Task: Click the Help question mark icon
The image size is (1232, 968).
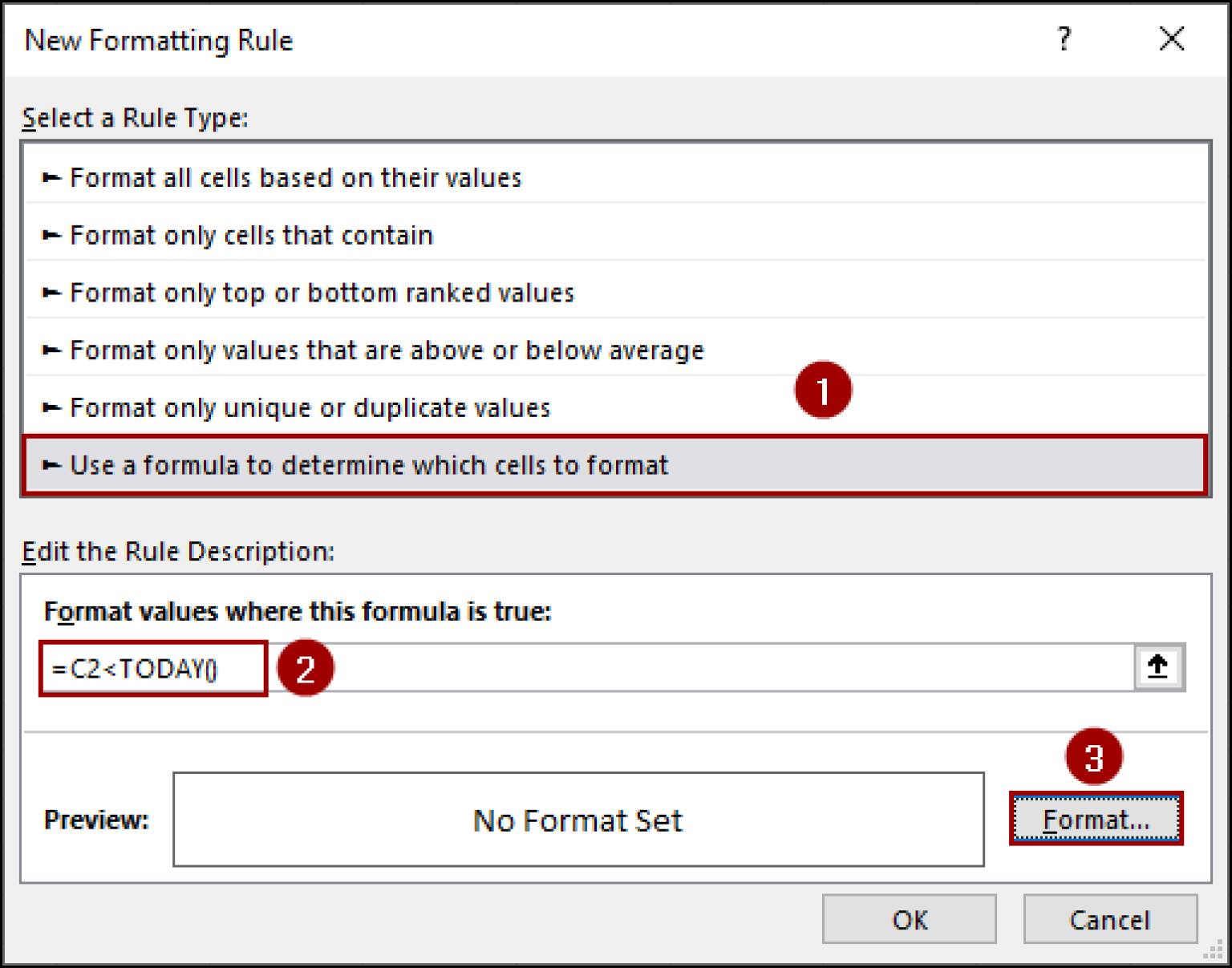Action: 1064,38
